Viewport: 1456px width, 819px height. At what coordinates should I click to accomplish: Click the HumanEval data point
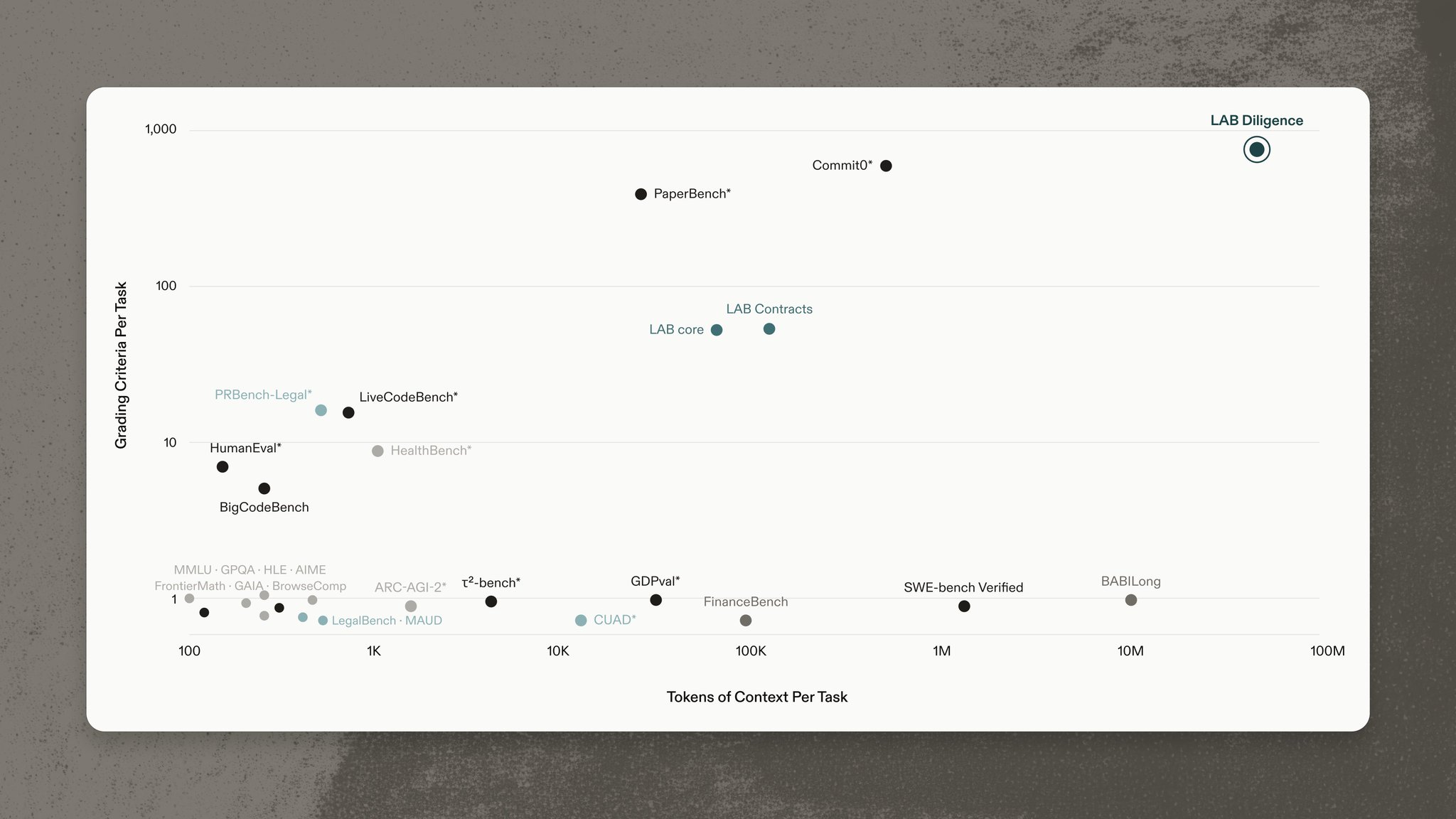pos(223,467)
